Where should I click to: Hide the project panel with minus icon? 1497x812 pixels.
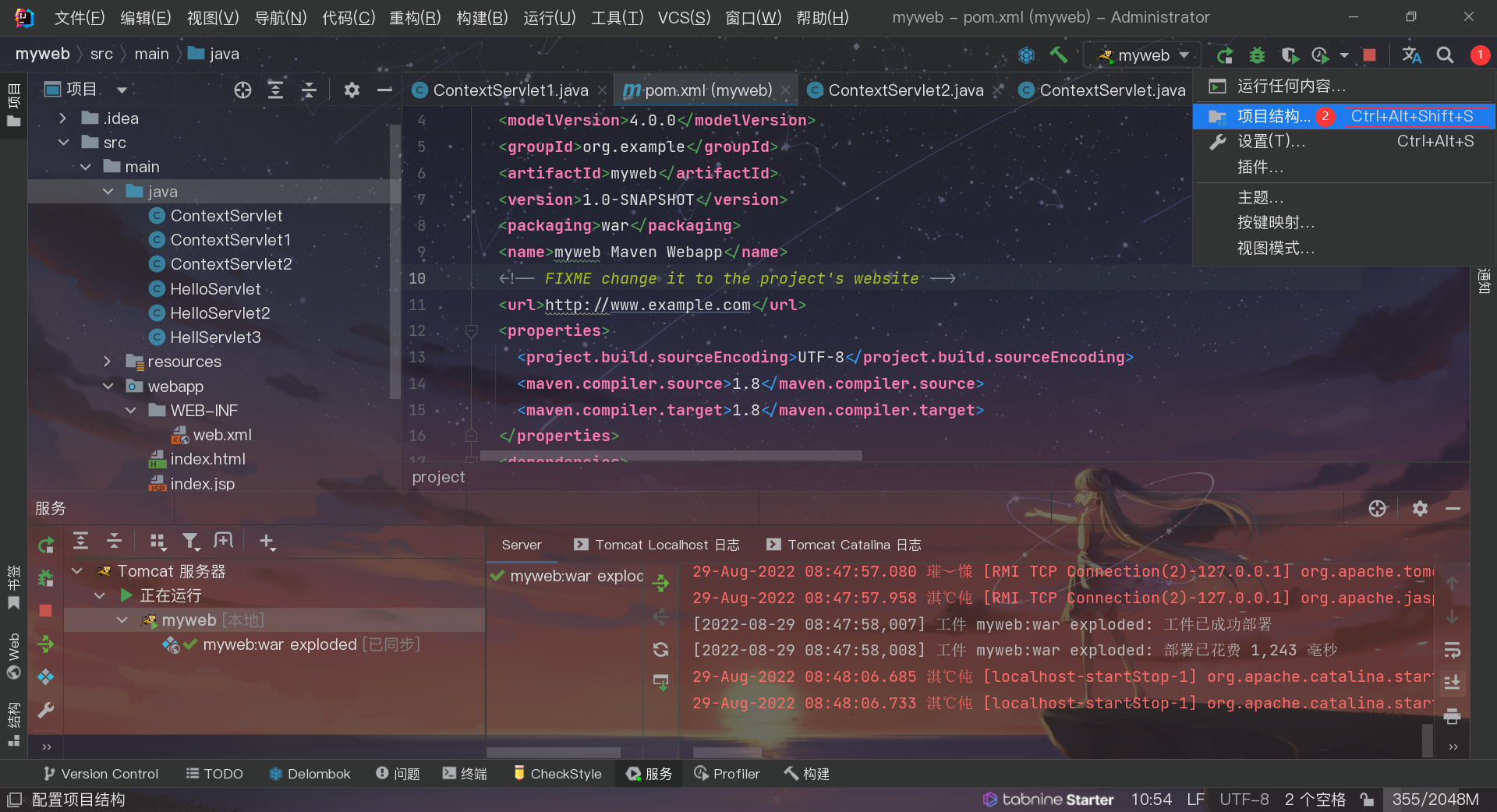pyautogui.click(x=384, y=90)
